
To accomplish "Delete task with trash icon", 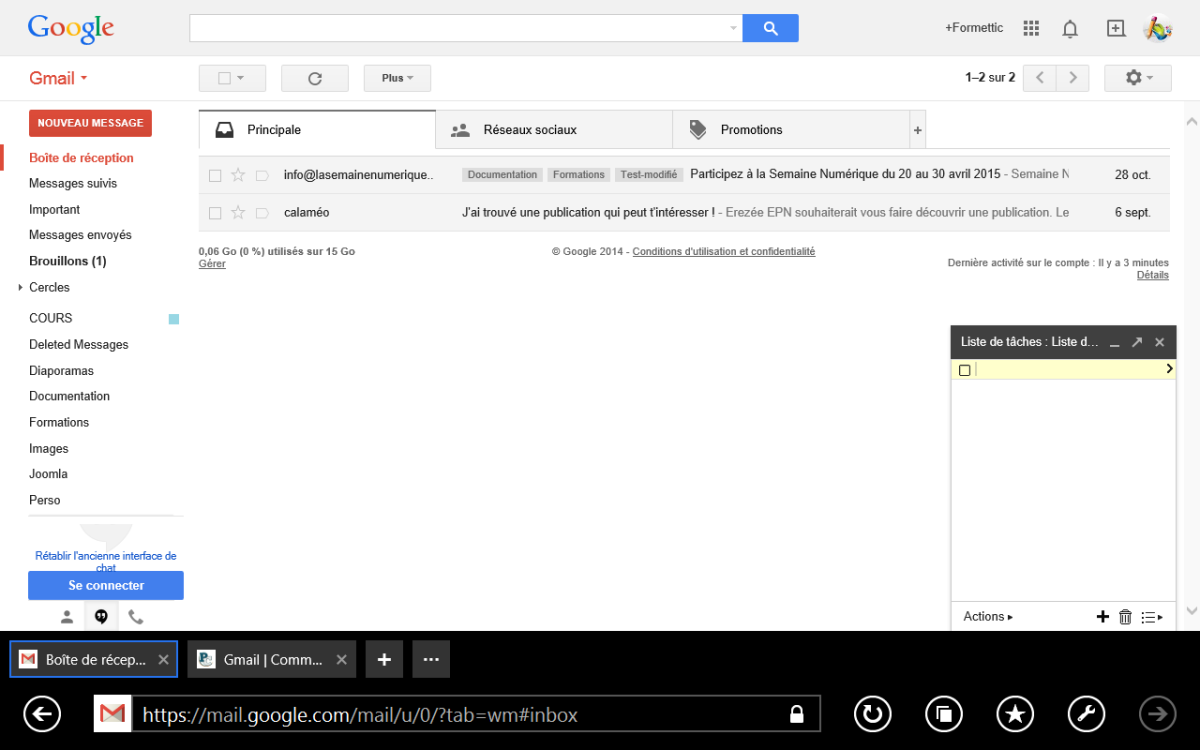I will (x=1125, y=617).
